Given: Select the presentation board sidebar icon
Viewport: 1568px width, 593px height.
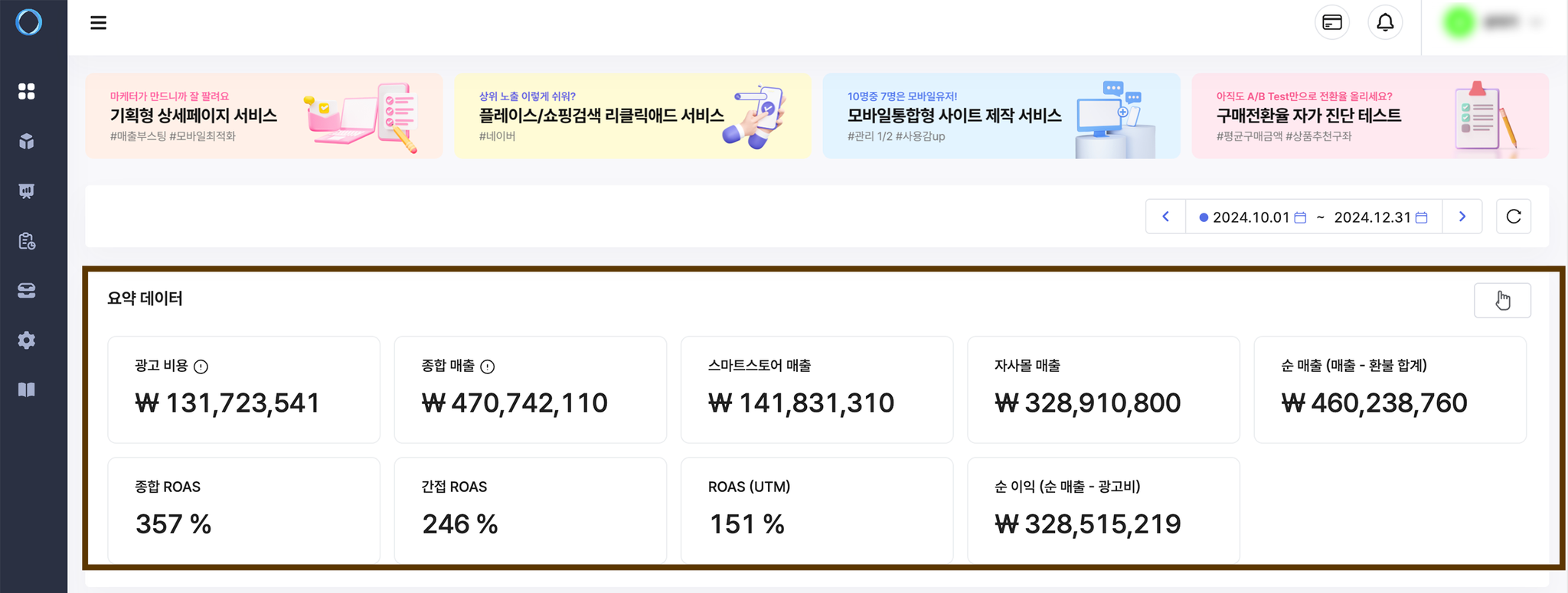Looking at the screenshot, I should pyautogui.click(x=27, y=191).
